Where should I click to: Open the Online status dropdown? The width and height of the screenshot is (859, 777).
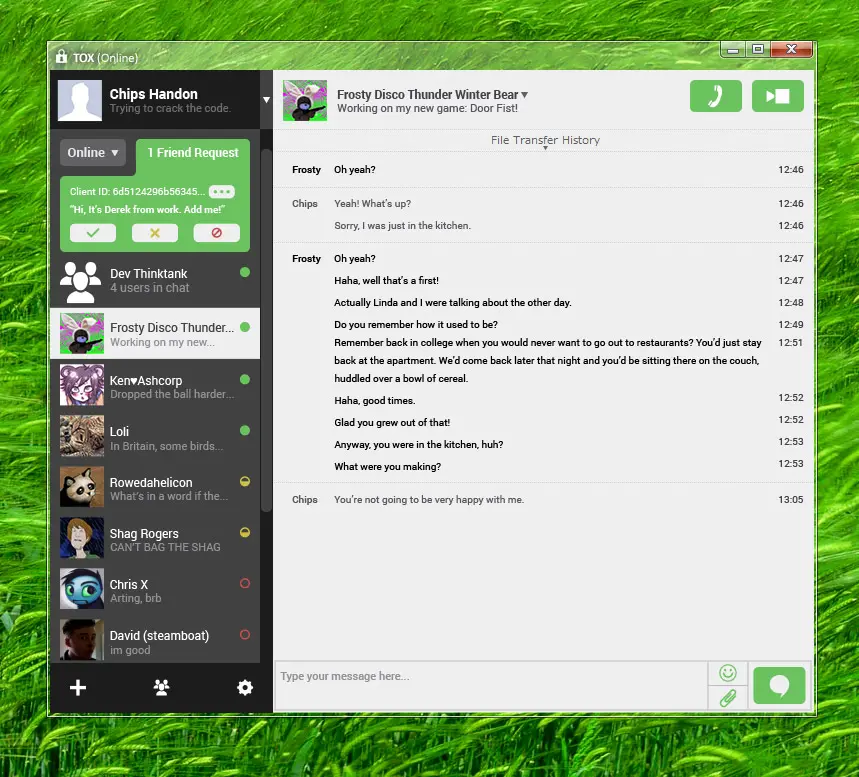[x=93, y=153]
